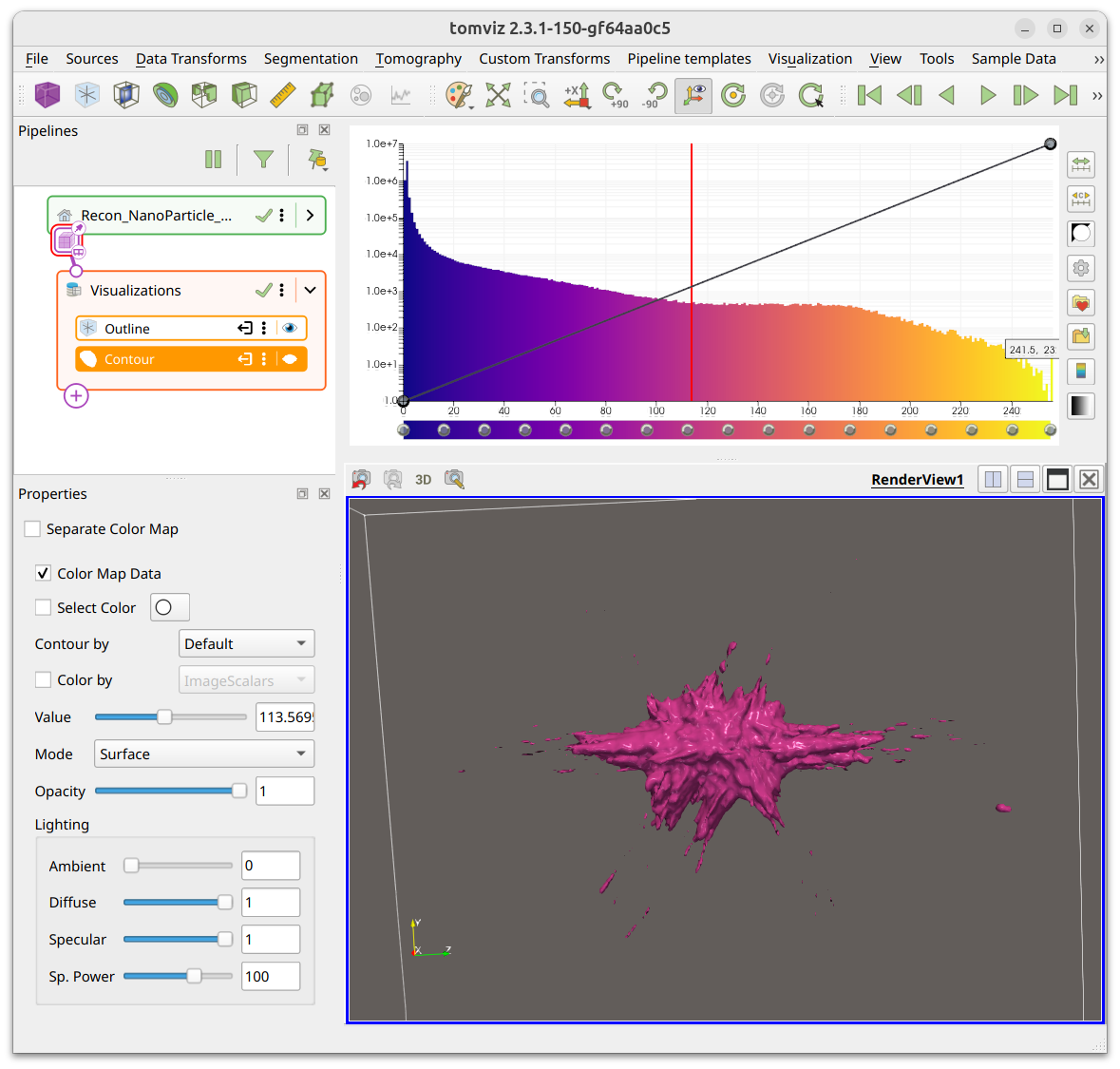Save current color map as preset
The height and width of the screenshot is (1069, 1120).
click(x=1081, y=335)
